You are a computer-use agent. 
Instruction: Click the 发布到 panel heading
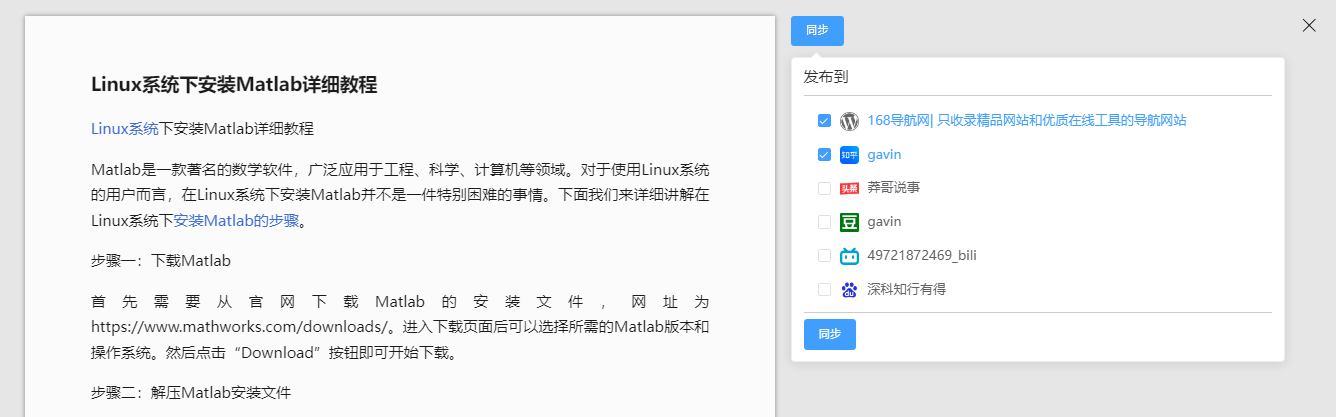826,77
